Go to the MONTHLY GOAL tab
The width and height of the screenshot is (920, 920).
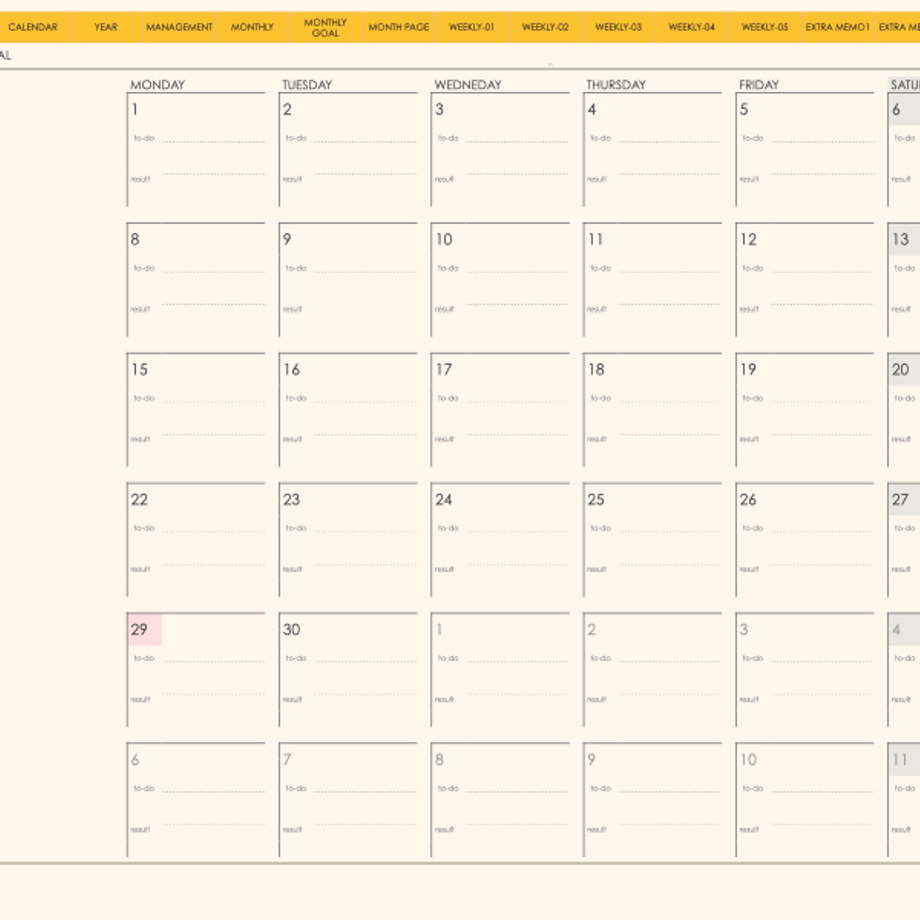(326, 27)
